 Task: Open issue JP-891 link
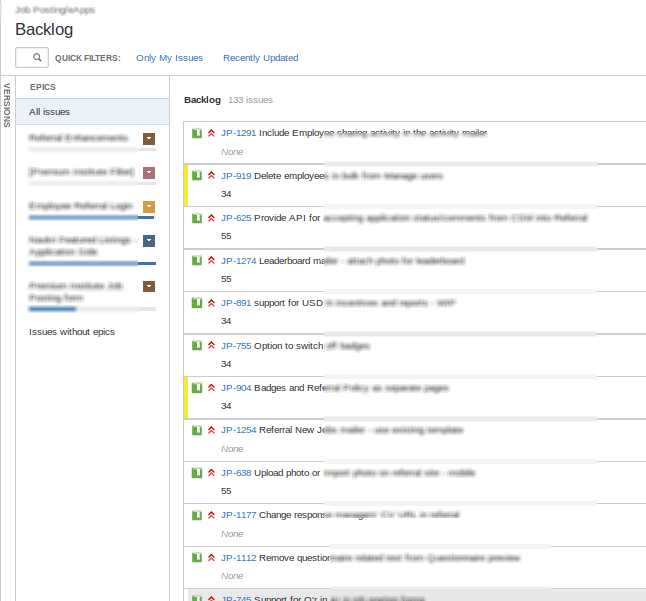click(x=236, y=303)
